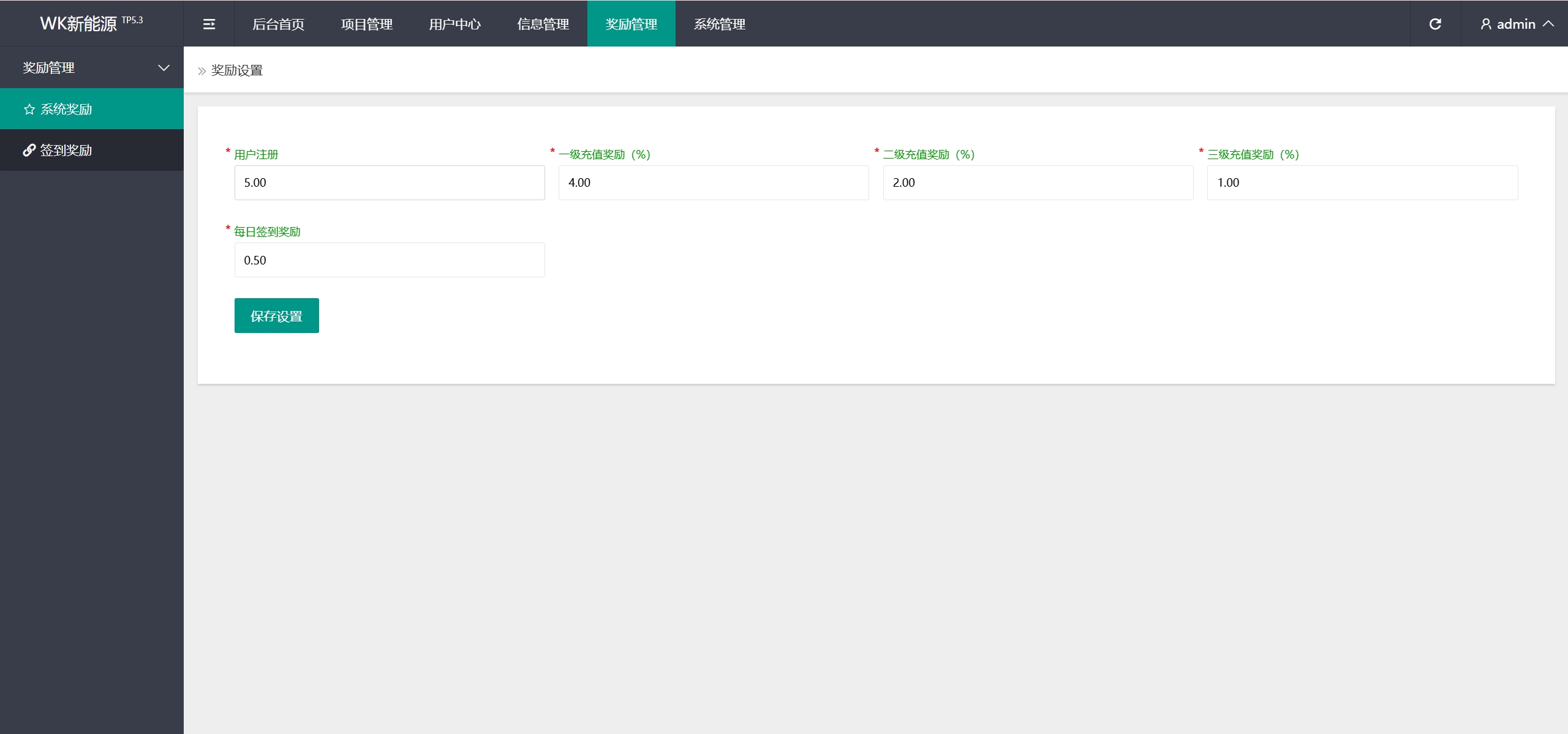Click the star icon beside 系统奖励
This screenshot has width=1568, height=734.
(x=29, y=109)
